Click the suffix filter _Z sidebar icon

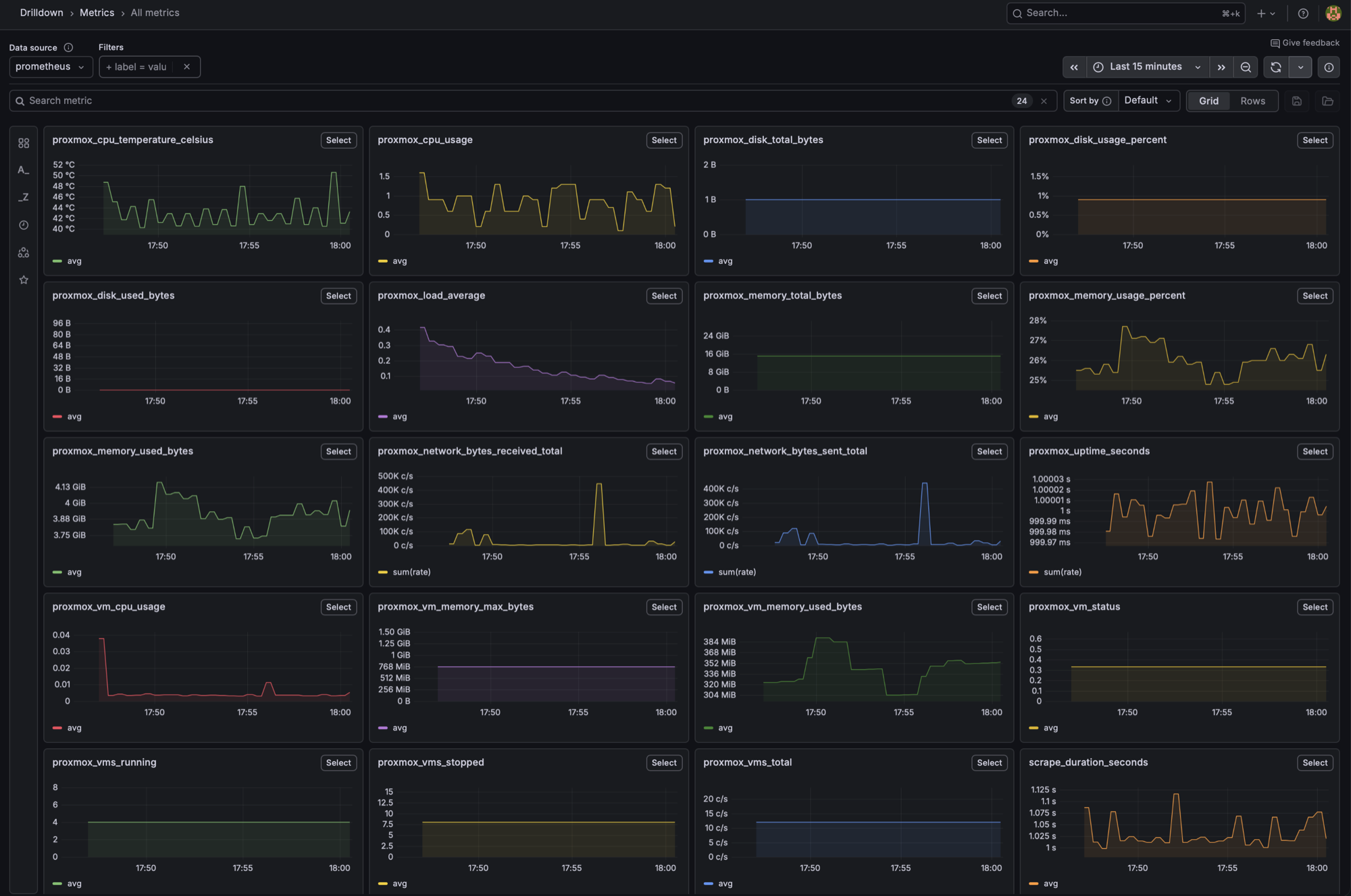coord(24,197)
